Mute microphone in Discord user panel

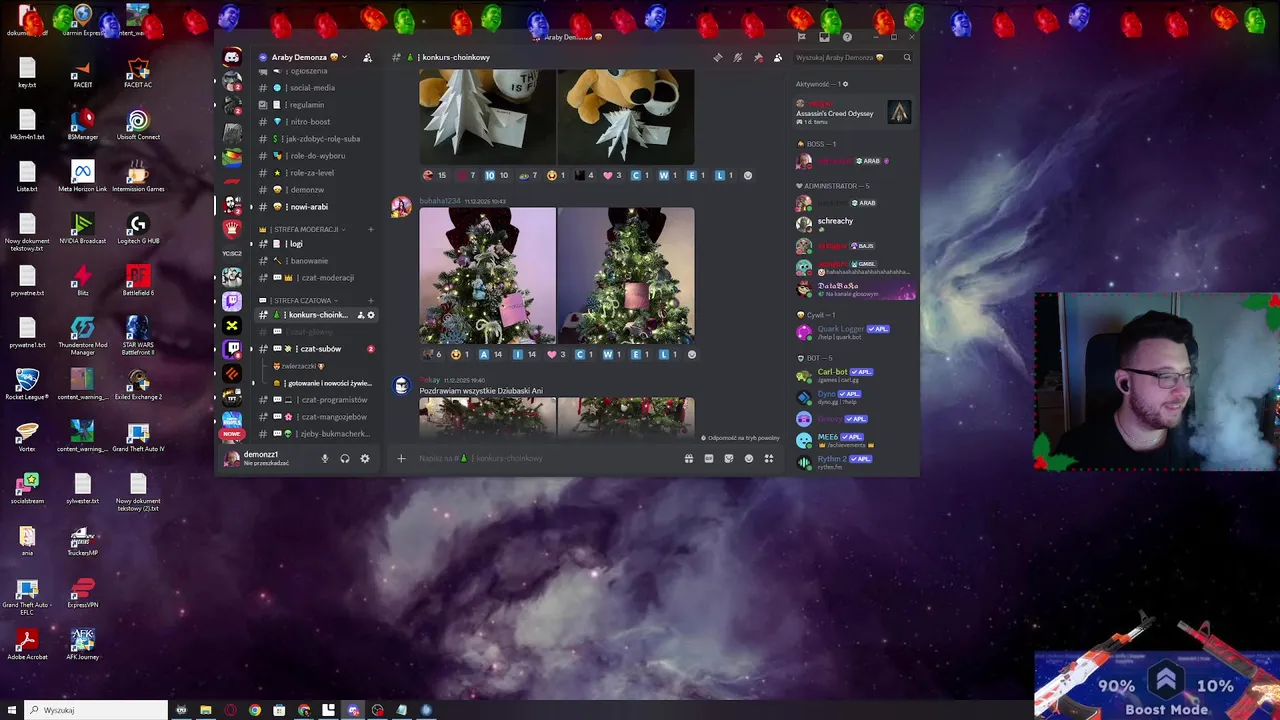click(324, 458)
